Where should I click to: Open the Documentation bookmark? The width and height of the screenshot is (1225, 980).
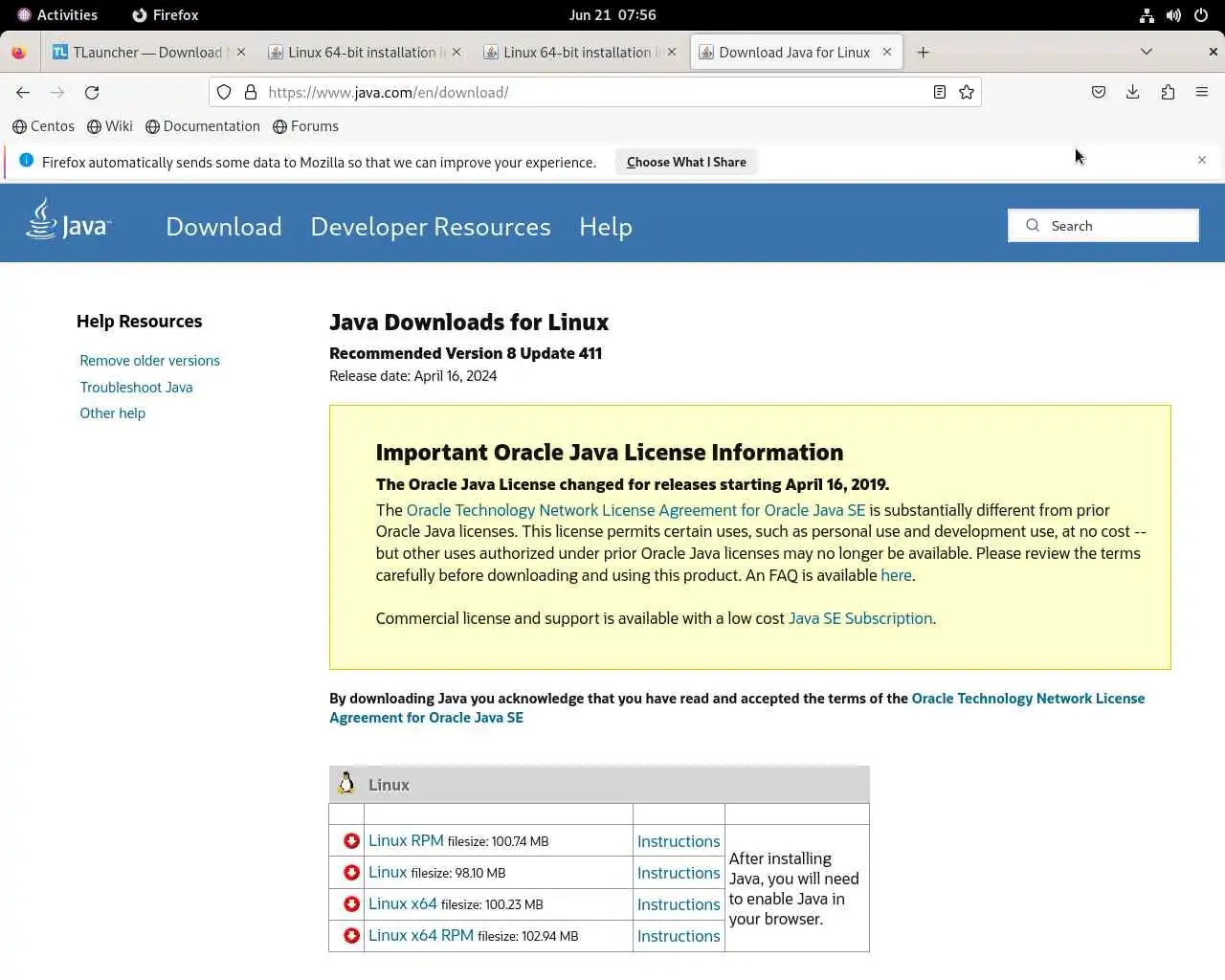coord(203,126)
